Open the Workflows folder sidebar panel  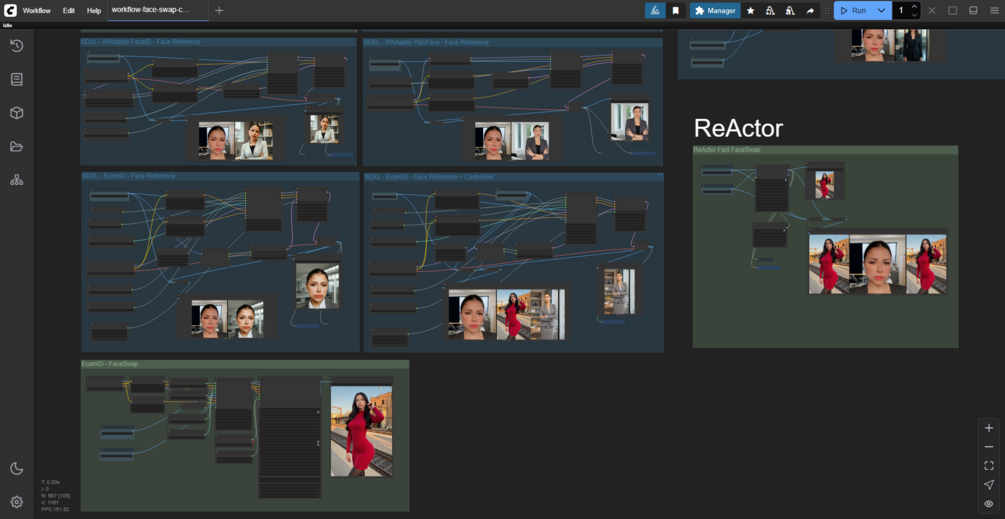(x=17, y=147)
